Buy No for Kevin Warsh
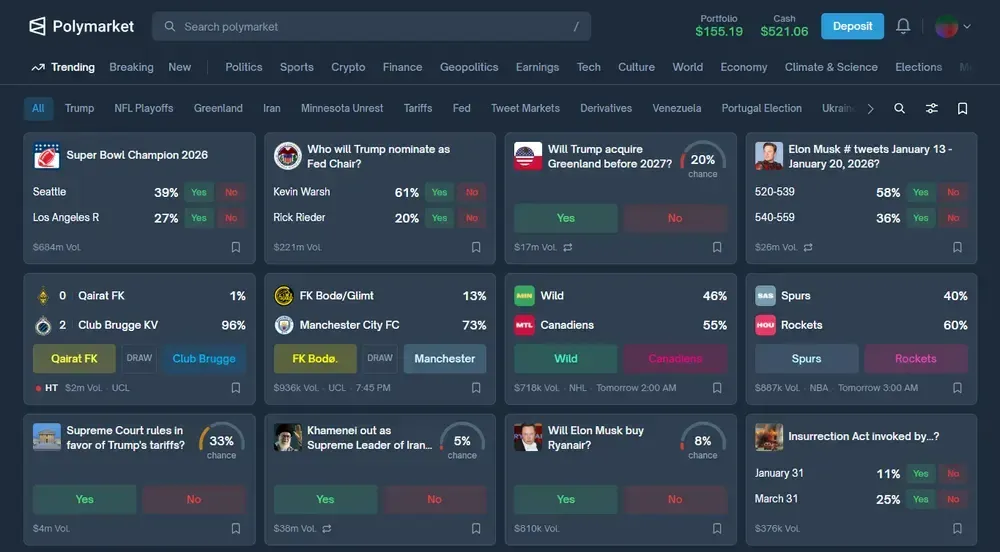This screenshot has width=1000, height=552. (472, 192)
